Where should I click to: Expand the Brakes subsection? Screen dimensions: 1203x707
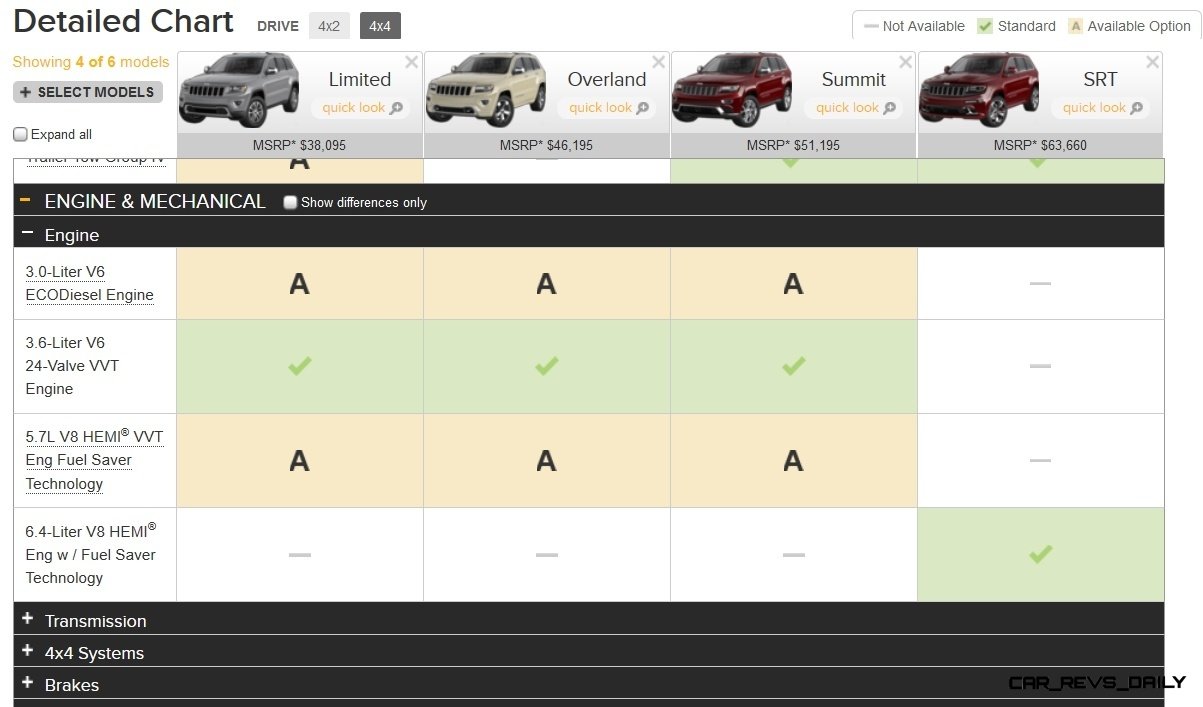tap(27, 684)
